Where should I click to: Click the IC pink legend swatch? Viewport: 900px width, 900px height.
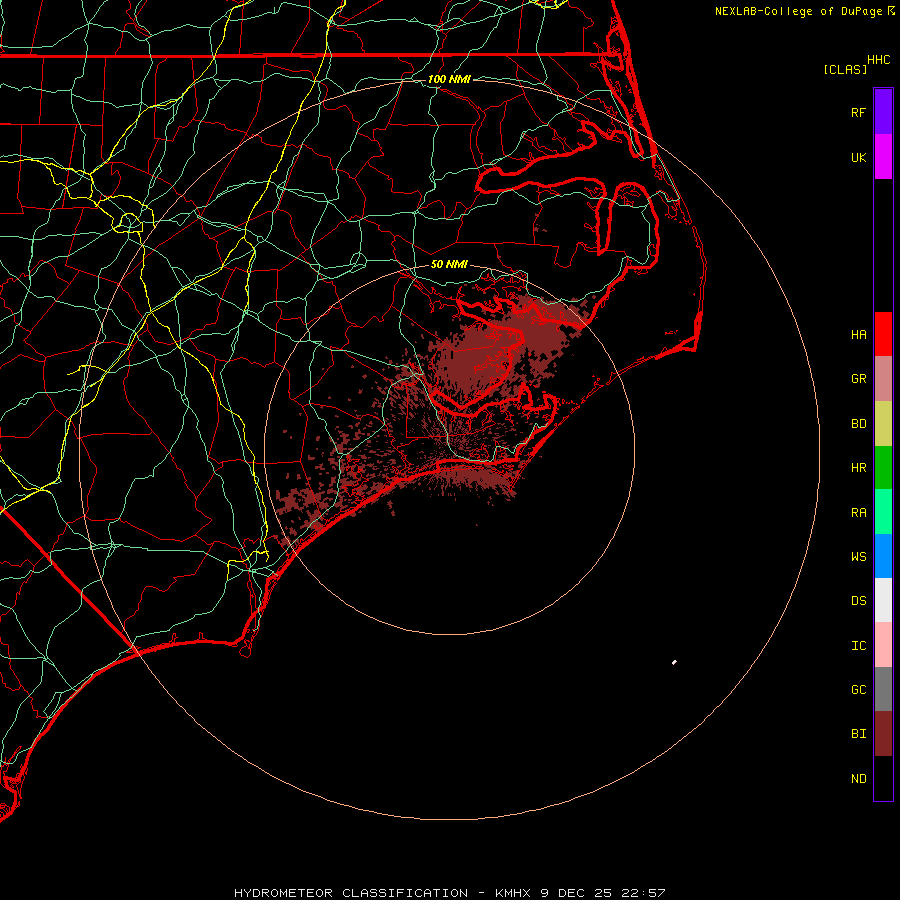tap(883, 645)
